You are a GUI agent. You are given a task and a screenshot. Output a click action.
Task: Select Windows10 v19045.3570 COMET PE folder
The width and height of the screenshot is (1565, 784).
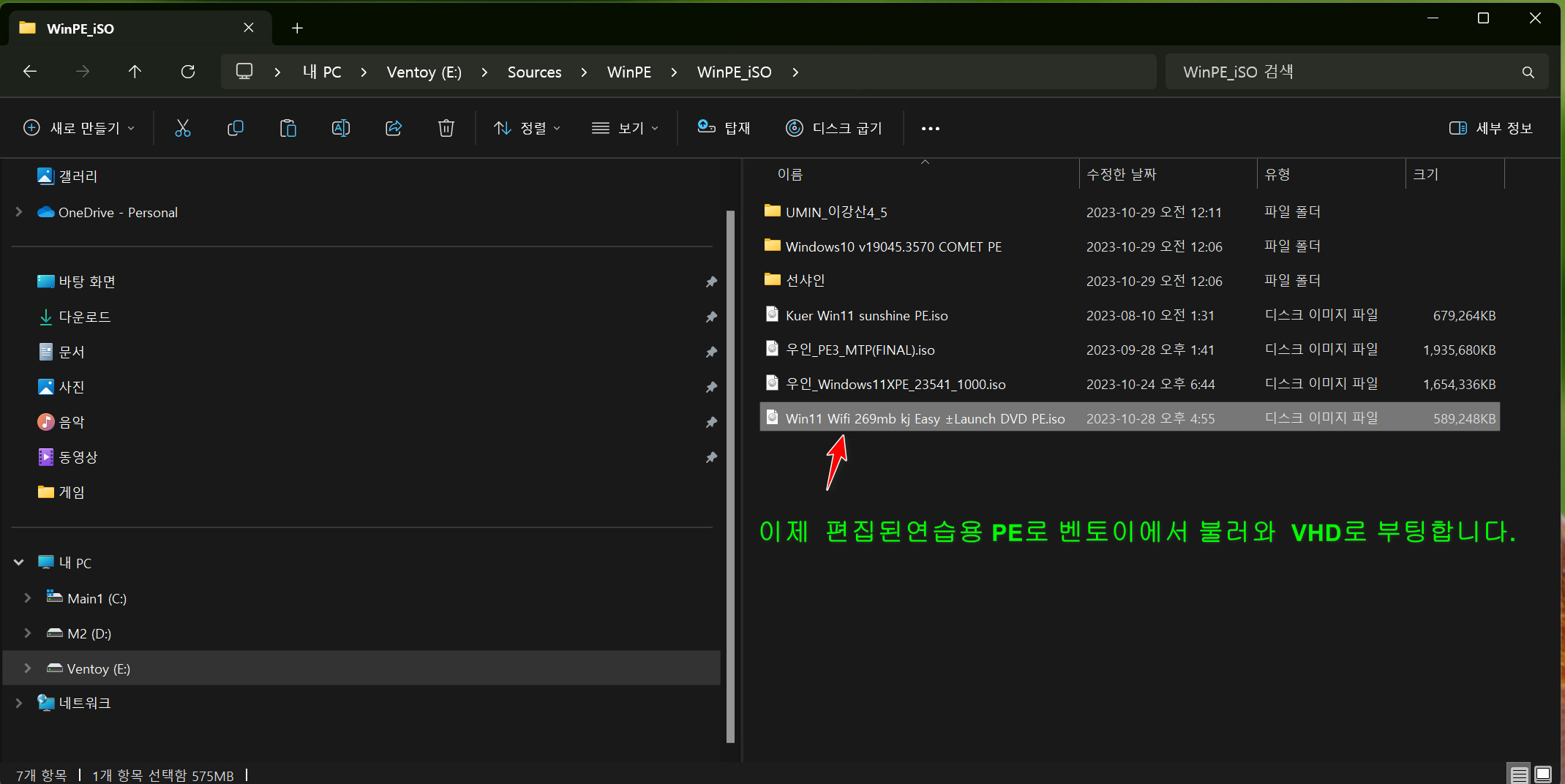coord(1130,246)
